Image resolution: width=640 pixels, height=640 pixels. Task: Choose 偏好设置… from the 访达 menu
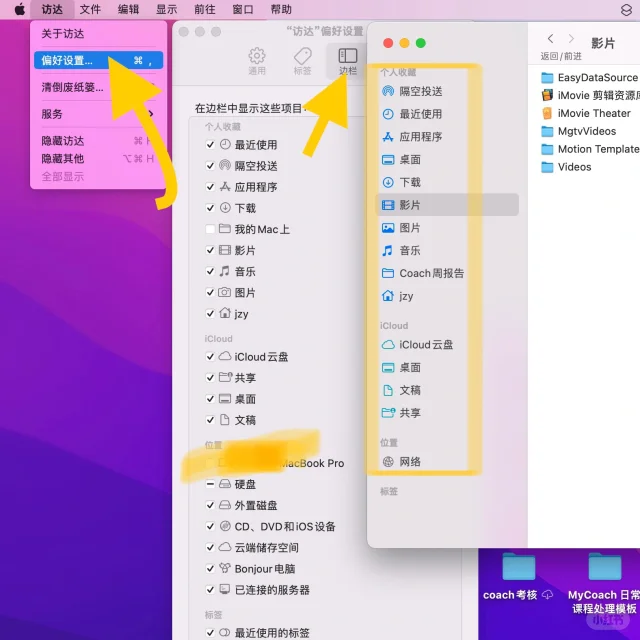[98, 60]
